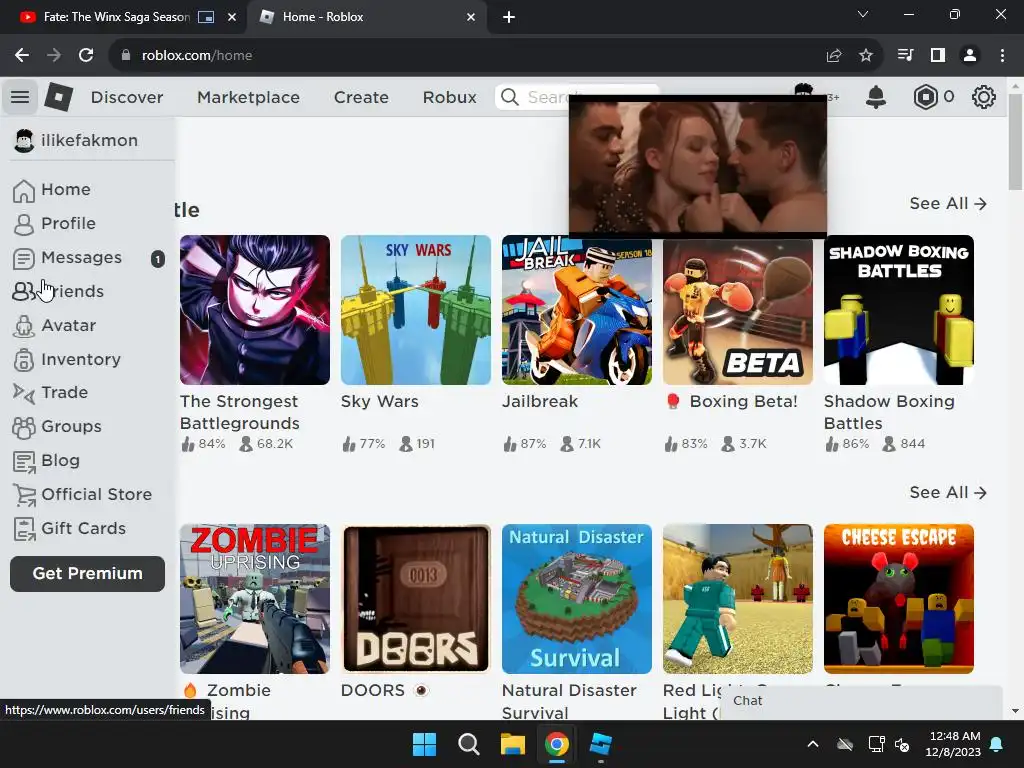Click See All for second game row

pos(948,492)
